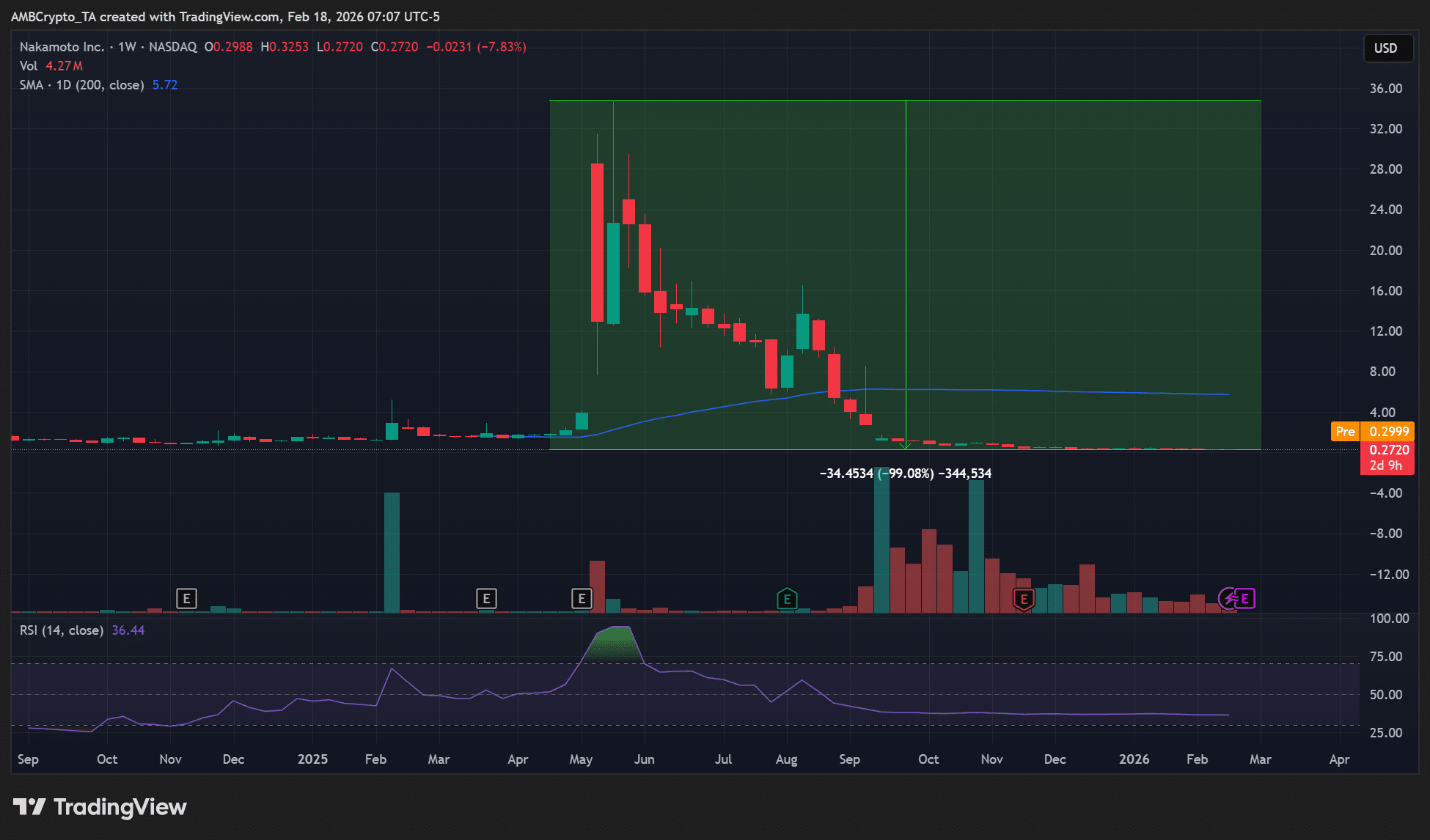Click the E earnings marker near April
The width and height of the screenshot is (1430, 840).
click(486, 599)
